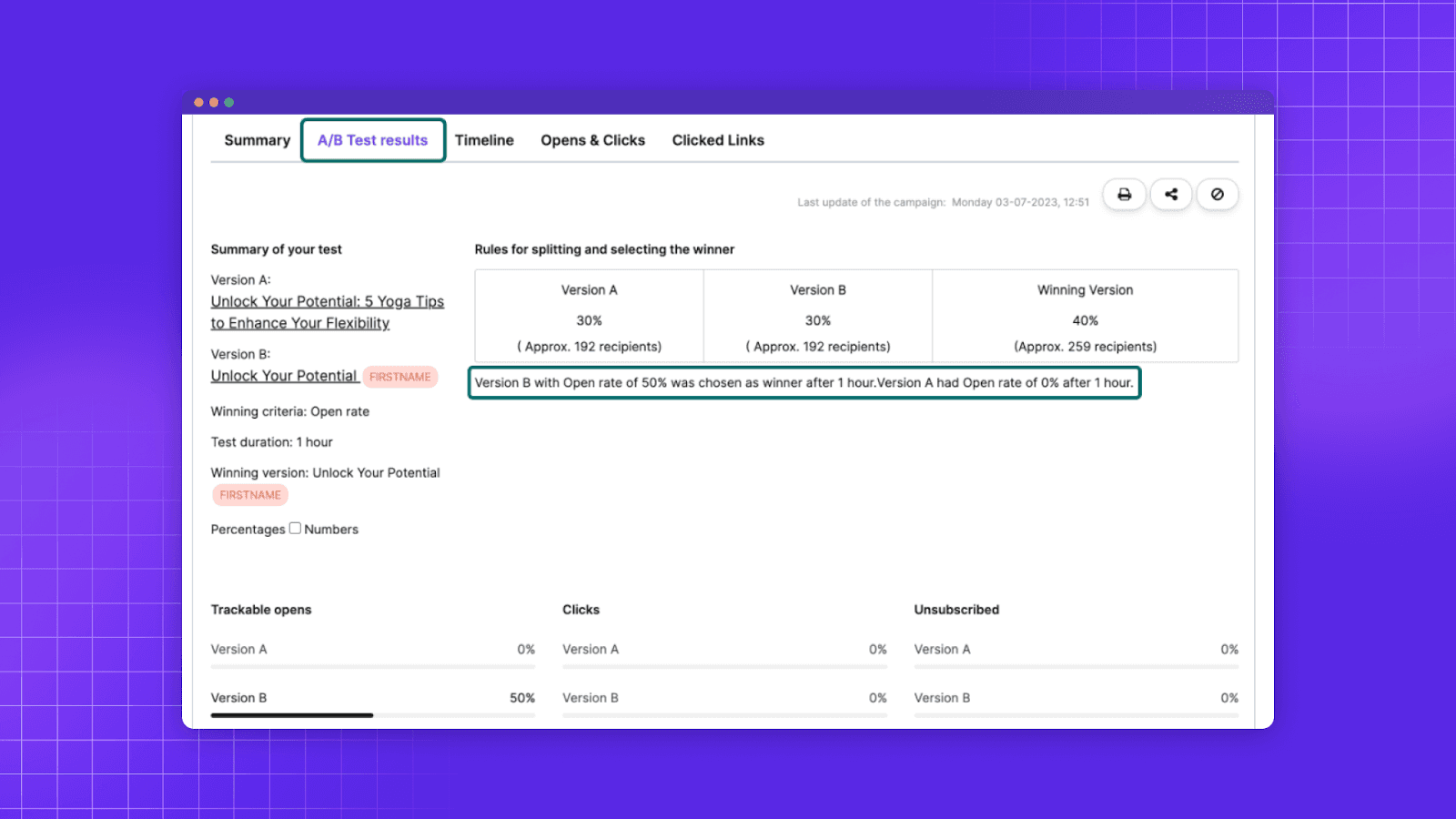Click the 50% value for Version B opens
The image size is (1456, 819).
coord(522,698)
